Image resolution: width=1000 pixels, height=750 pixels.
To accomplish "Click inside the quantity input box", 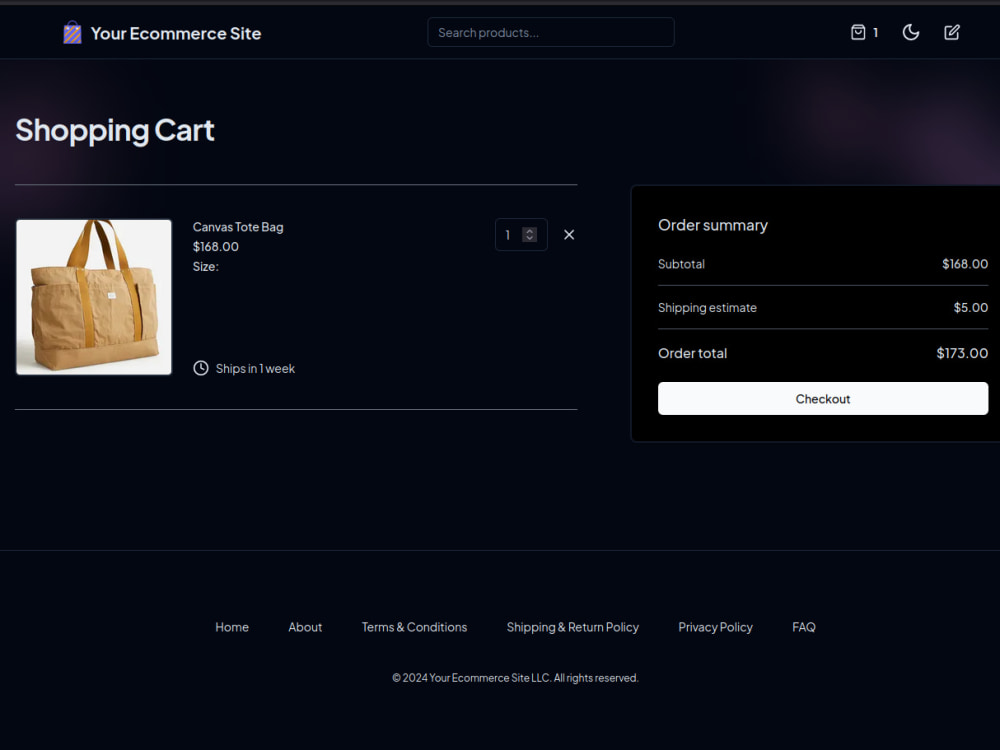I will tap(512, 234).
